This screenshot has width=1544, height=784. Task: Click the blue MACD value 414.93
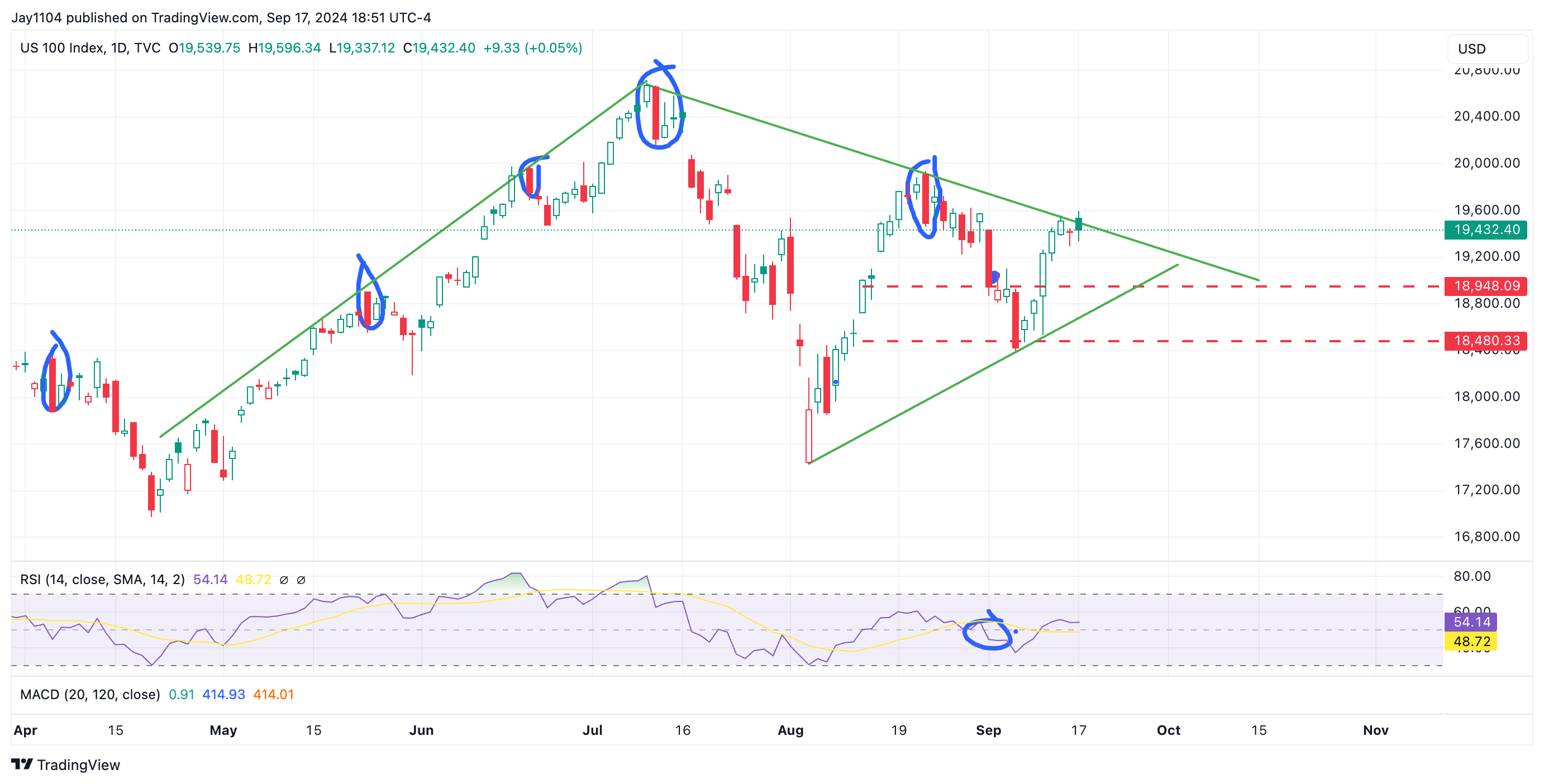coord(223,694)
